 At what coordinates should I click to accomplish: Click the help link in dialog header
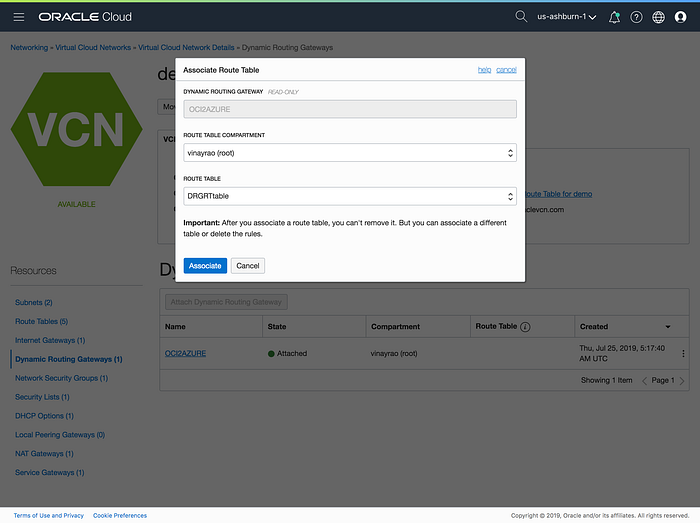pos(484,70)
